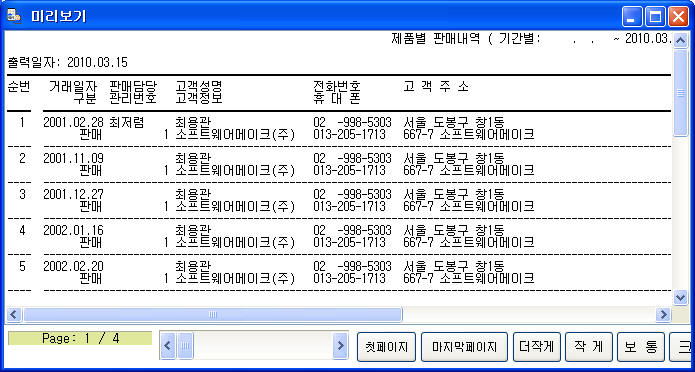Click the Page: 1 / 4 indicator
Image resolution: width=695 pixels, height=372 pixels.
click(80, 338)
